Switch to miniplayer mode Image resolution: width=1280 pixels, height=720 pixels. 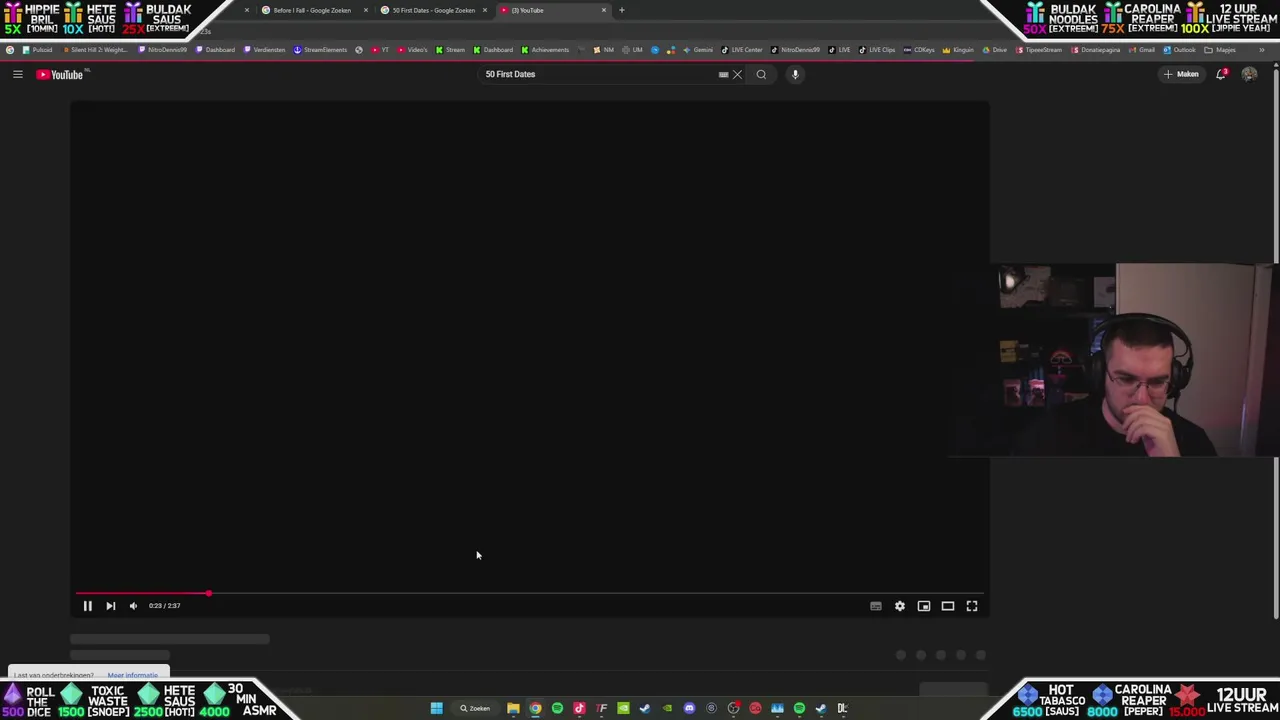click(x=923, y=605)
